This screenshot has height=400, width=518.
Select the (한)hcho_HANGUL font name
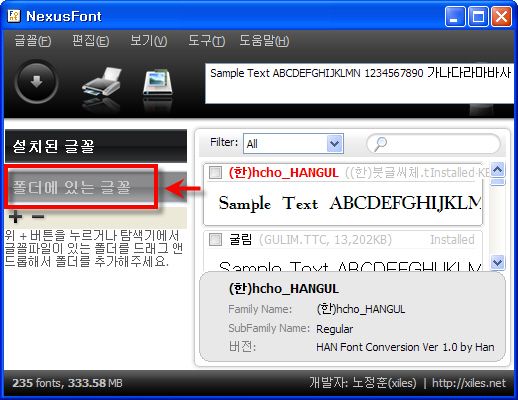283,173
